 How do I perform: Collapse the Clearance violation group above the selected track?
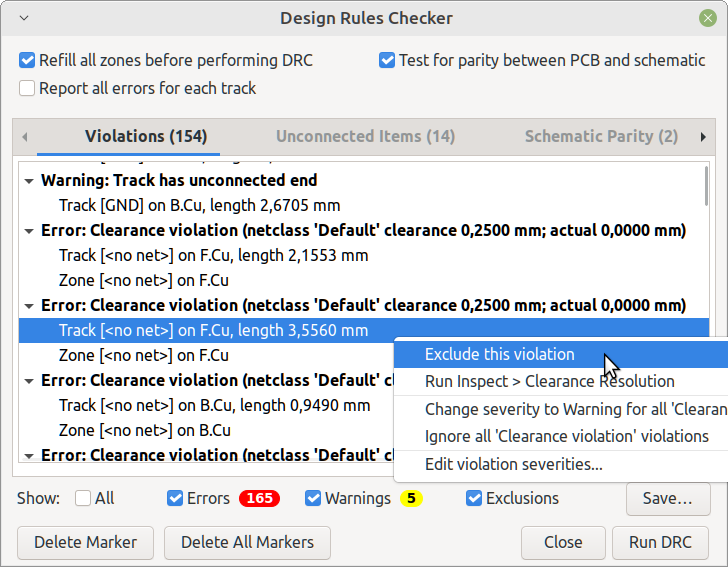29,305
